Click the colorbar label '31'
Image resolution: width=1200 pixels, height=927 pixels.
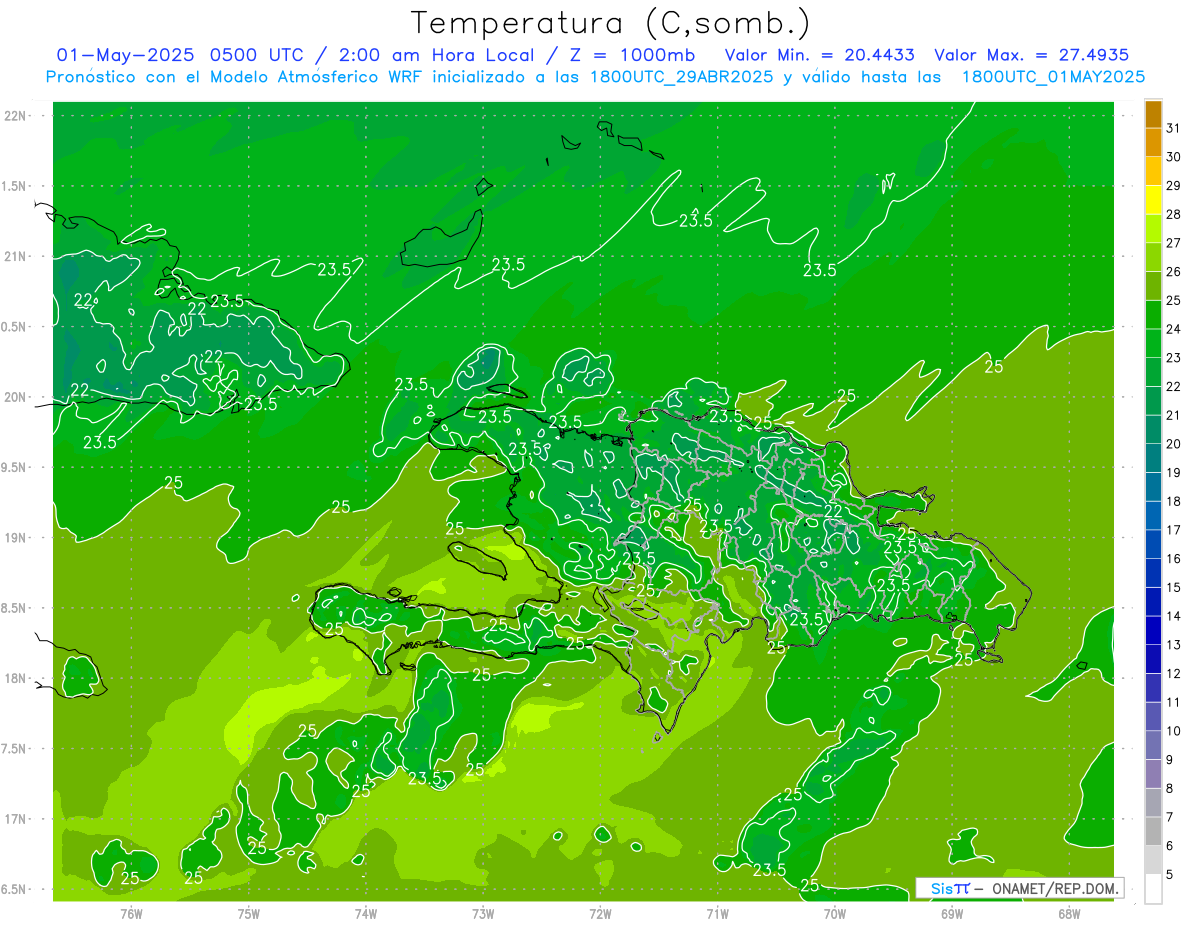(x=1174, y=128)
